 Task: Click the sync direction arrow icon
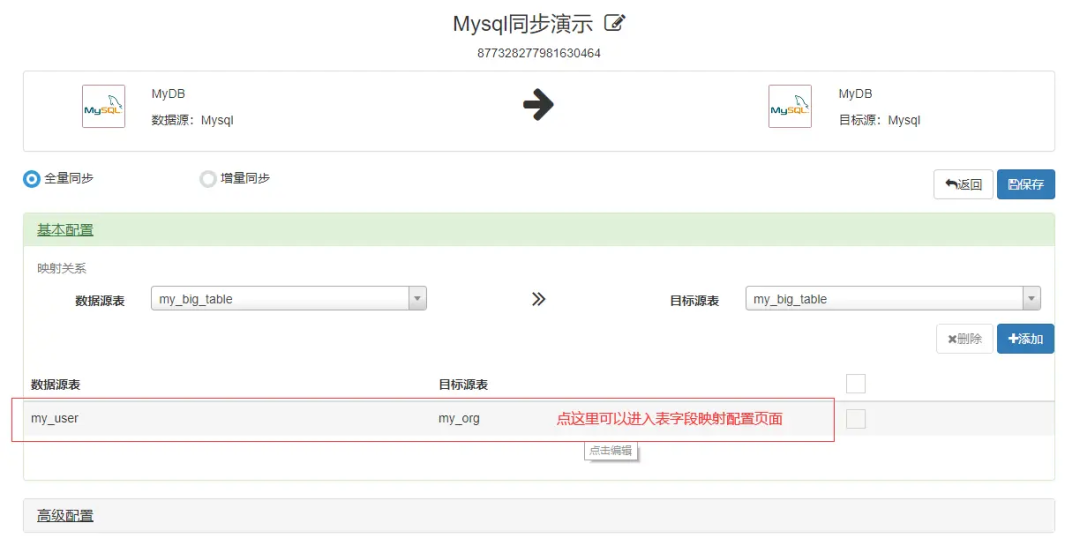(x=538, y=105)
